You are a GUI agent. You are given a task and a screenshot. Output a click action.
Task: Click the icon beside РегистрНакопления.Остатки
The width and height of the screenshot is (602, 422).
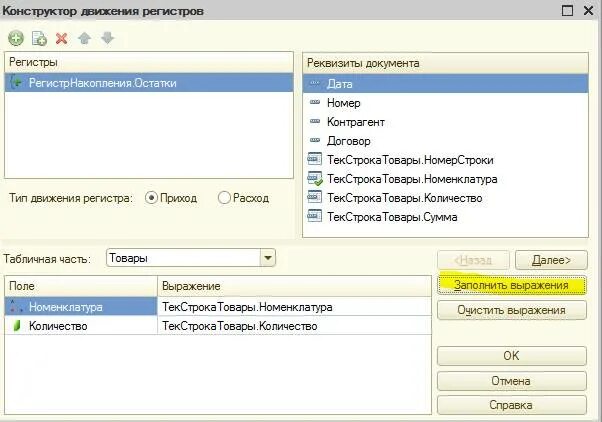tap(16, 82)
